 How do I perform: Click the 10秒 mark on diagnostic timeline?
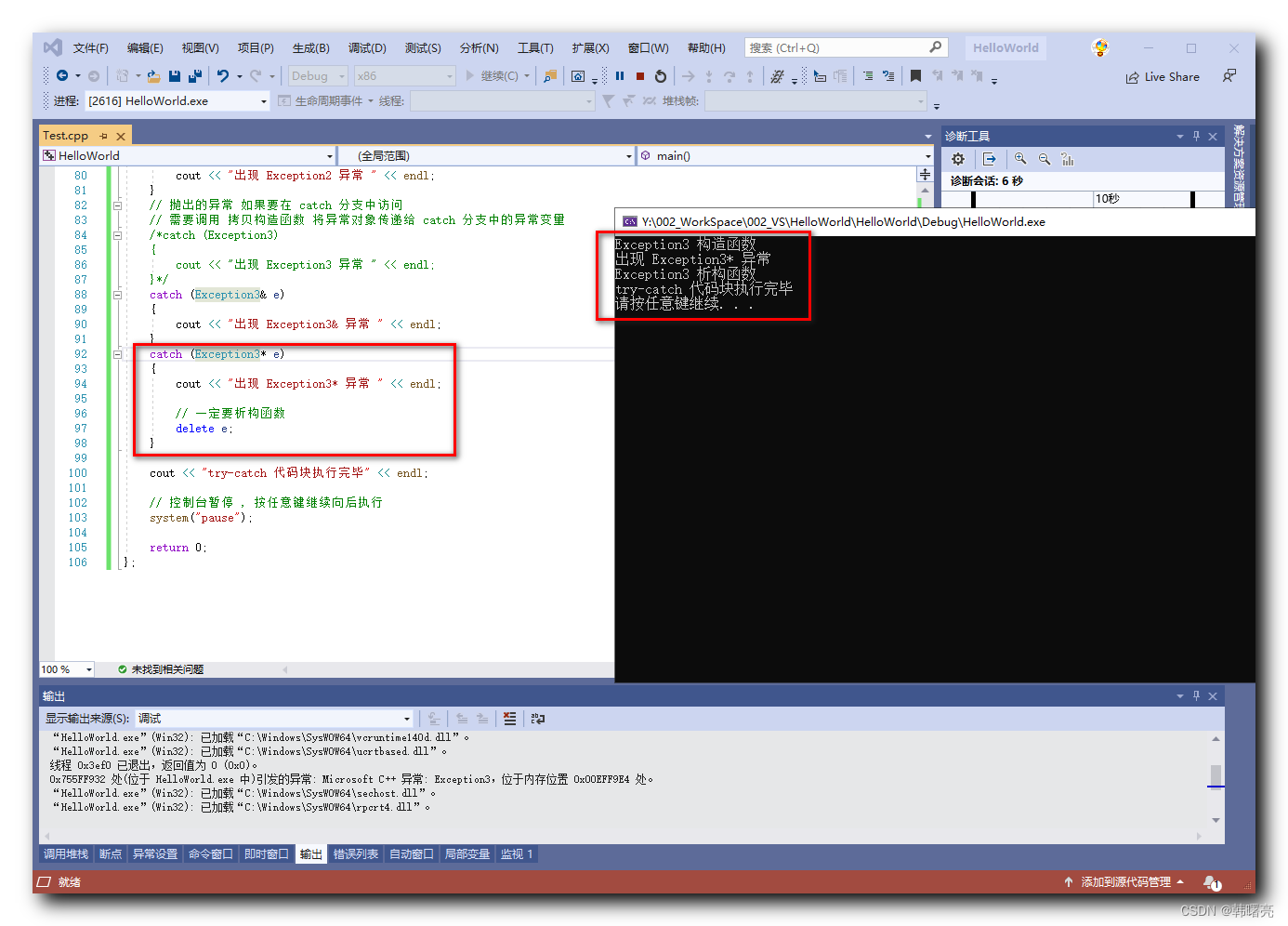tap(1108, 199)
